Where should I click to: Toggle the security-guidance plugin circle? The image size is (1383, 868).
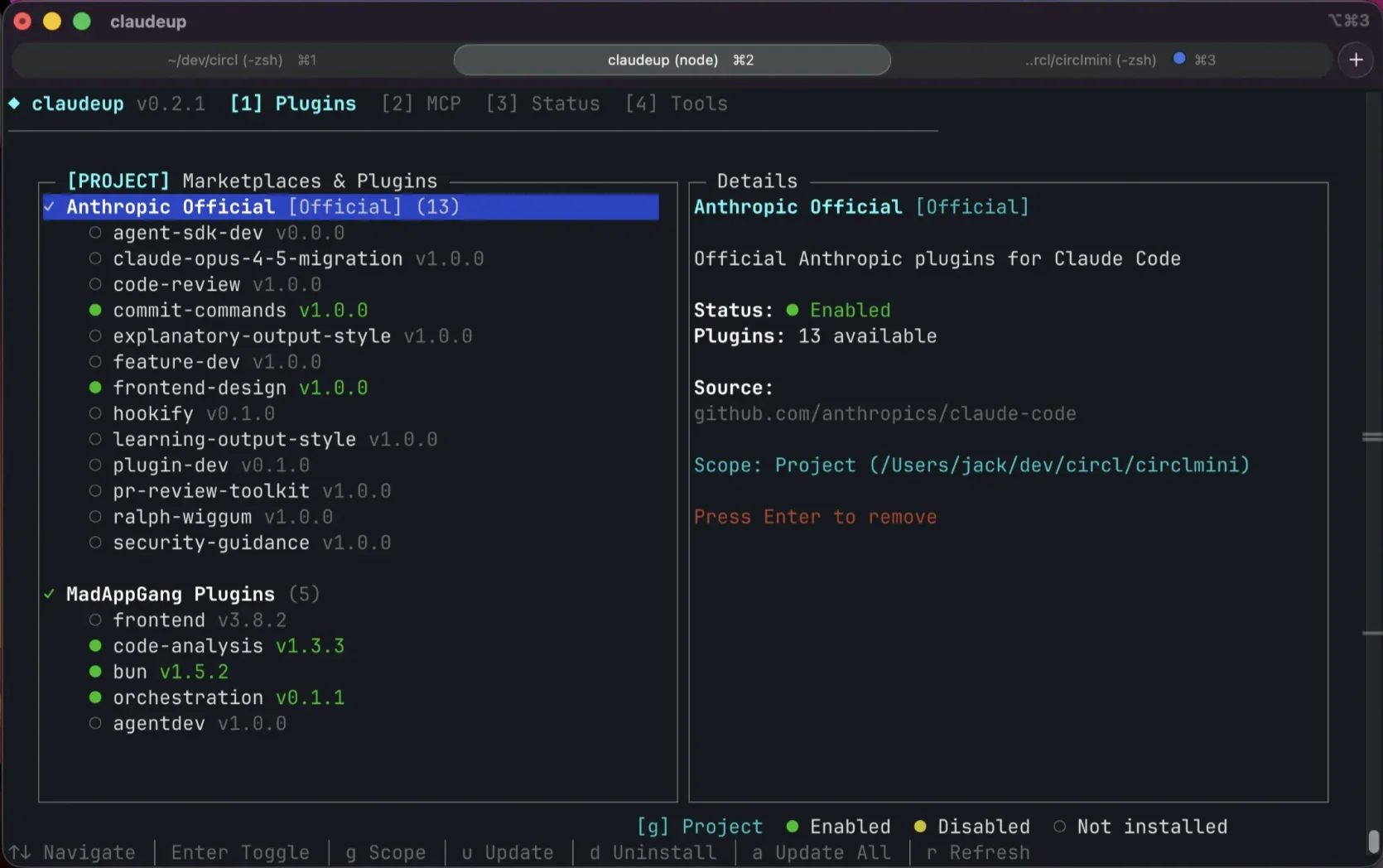click(x=95, y=542)
